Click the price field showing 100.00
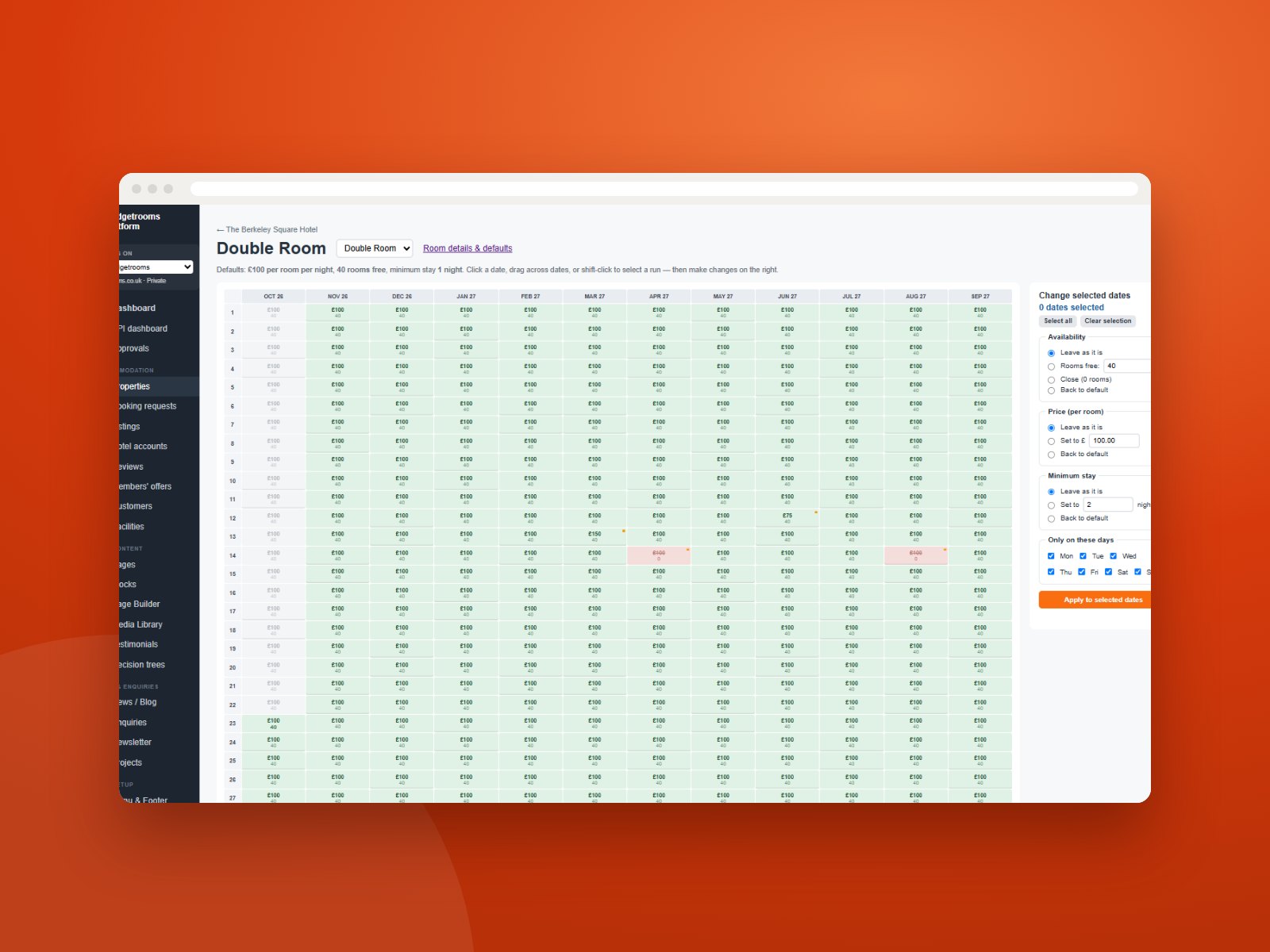1270x952 pixels. (x=1114, y=440)
